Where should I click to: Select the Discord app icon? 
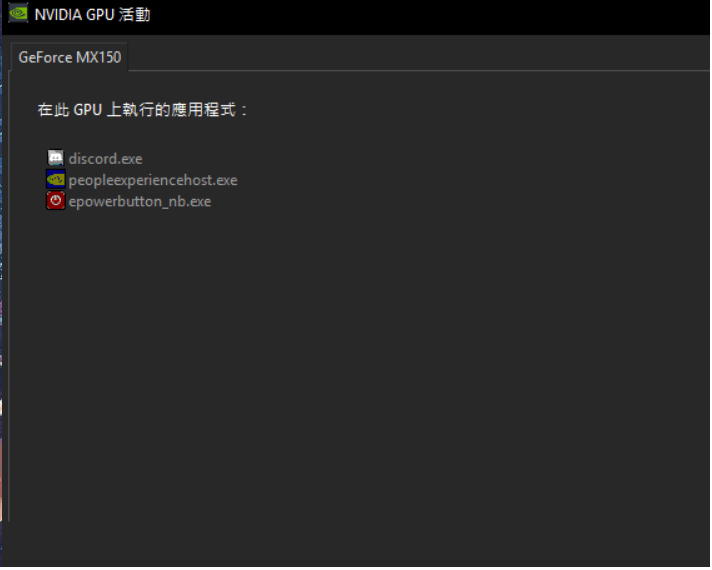tap(56, 158)
